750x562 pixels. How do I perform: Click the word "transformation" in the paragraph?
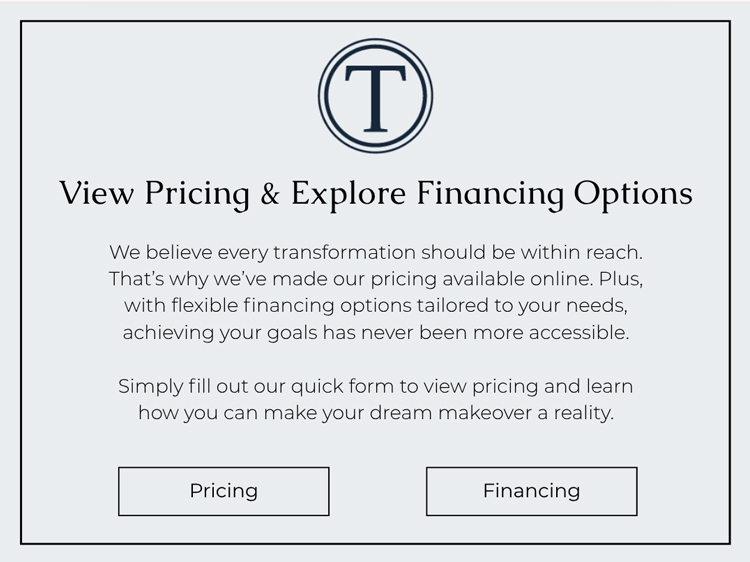[x=344, y=253]
